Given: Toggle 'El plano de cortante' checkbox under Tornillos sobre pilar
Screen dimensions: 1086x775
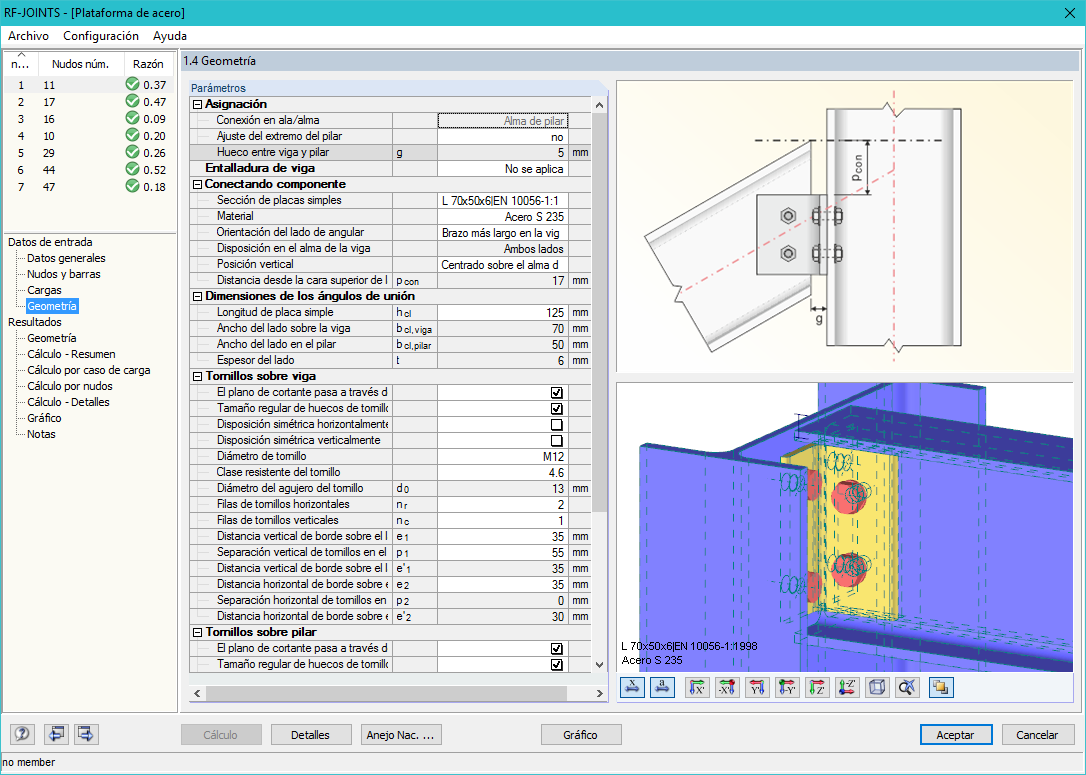Looking at the screenshot, I should pyautogui.click(x=556, y=649).
